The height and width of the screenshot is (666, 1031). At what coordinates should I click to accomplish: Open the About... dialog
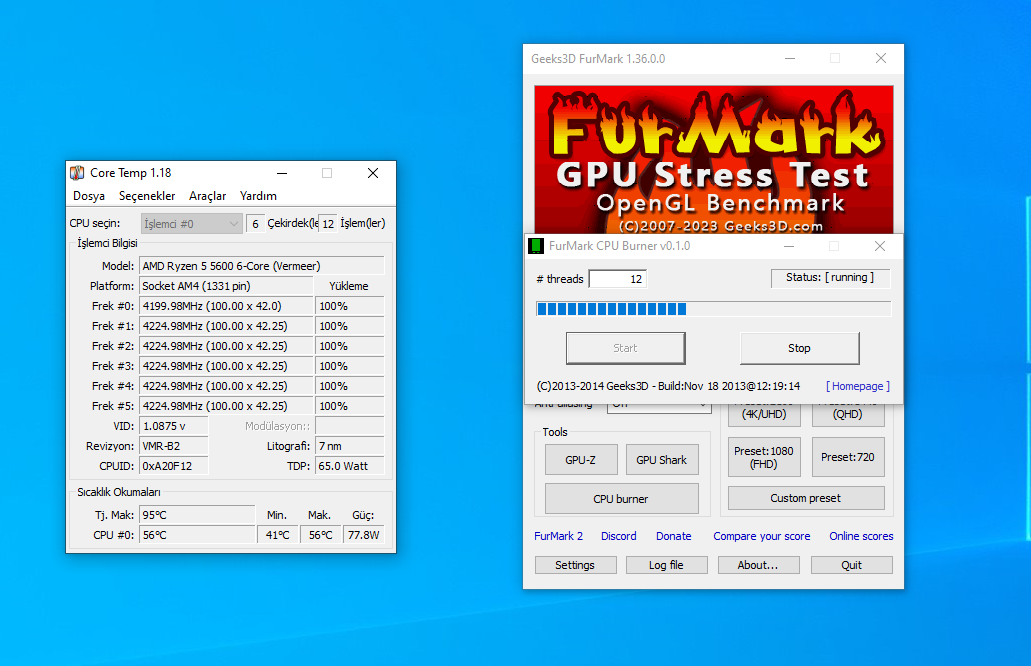tap(759, 565)
